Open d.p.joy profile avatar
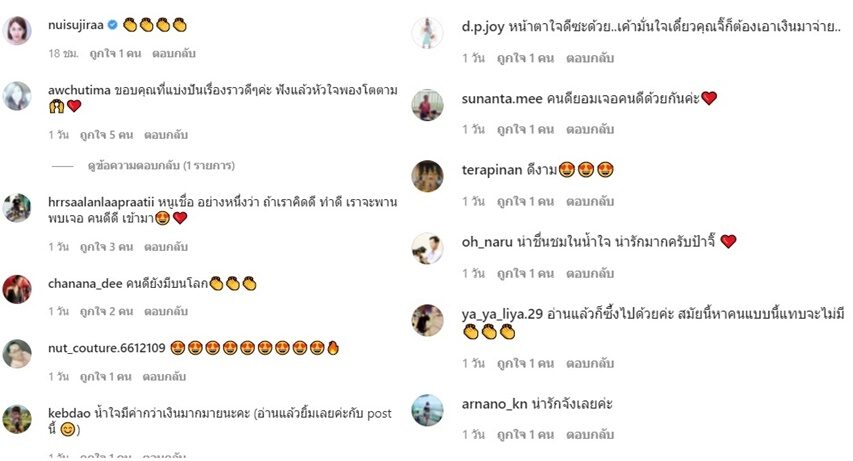 tap(427, 33)
